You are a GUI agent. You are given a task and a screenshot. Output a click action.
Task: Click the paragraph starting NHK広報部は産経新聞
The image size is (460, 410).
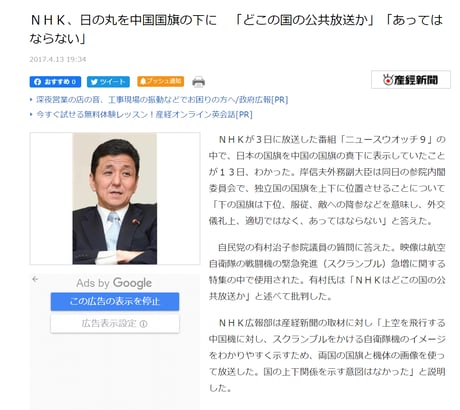pyautogui.click(x=327, y=355)
